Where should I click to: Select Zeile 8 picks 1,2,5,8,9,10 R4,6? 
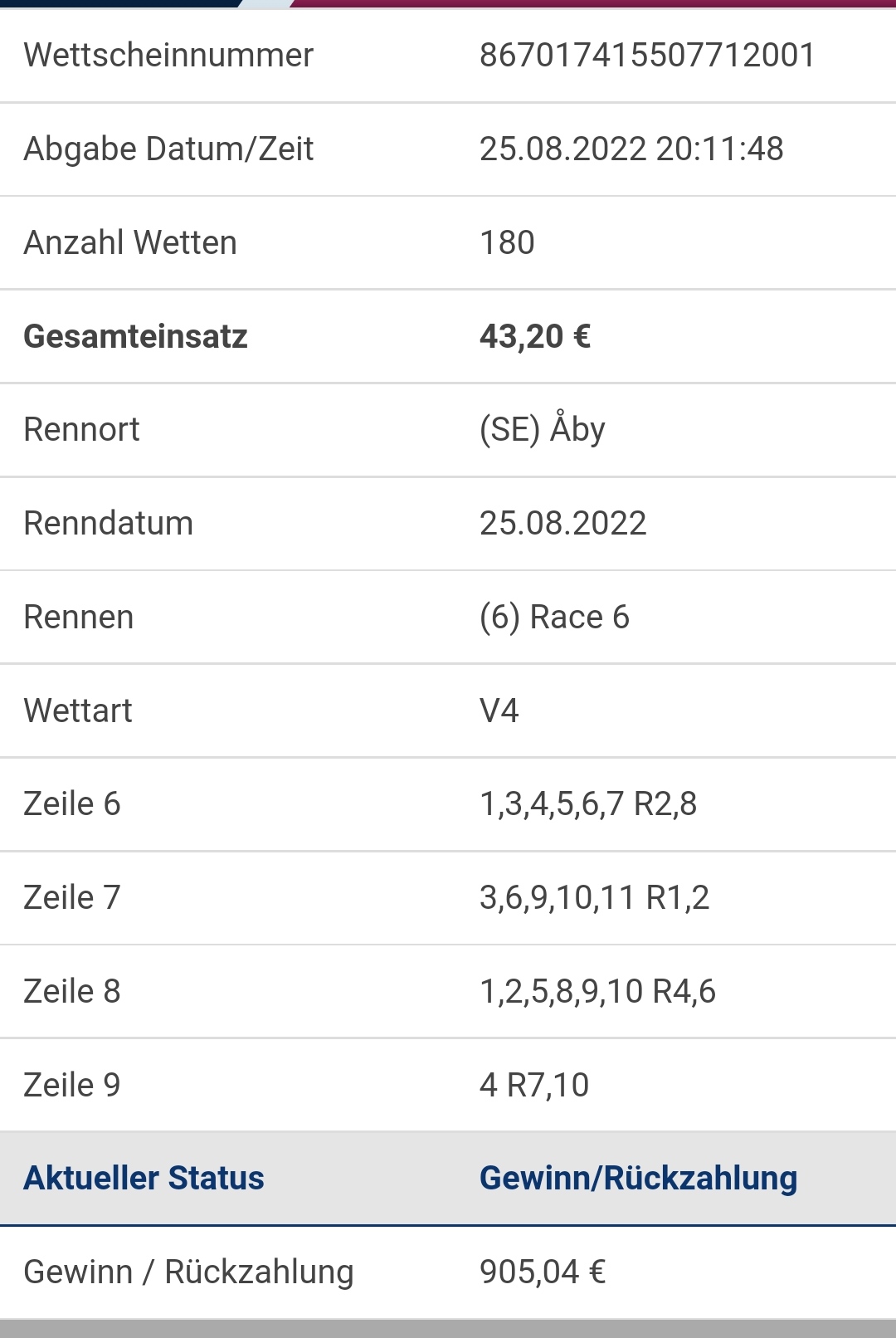(597, 992)
